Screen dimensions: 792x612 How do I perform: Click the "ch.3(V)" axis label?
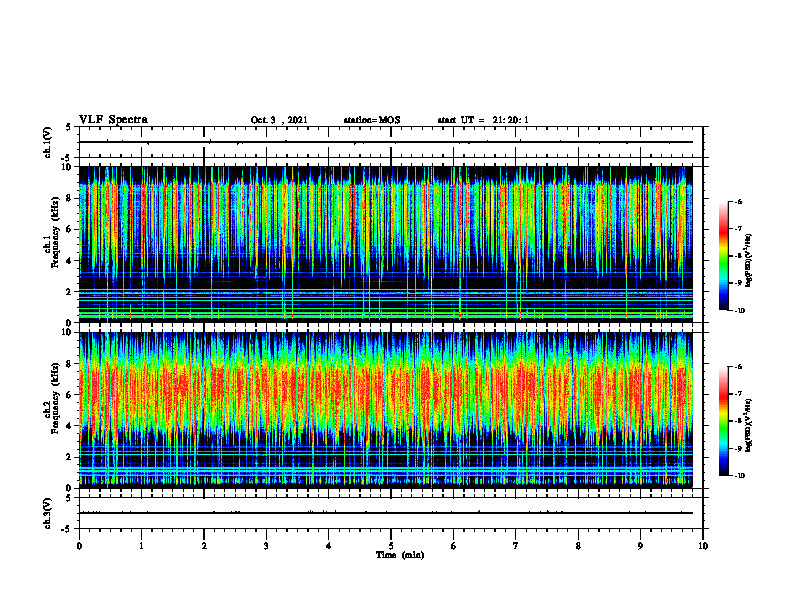click(48, 513)
